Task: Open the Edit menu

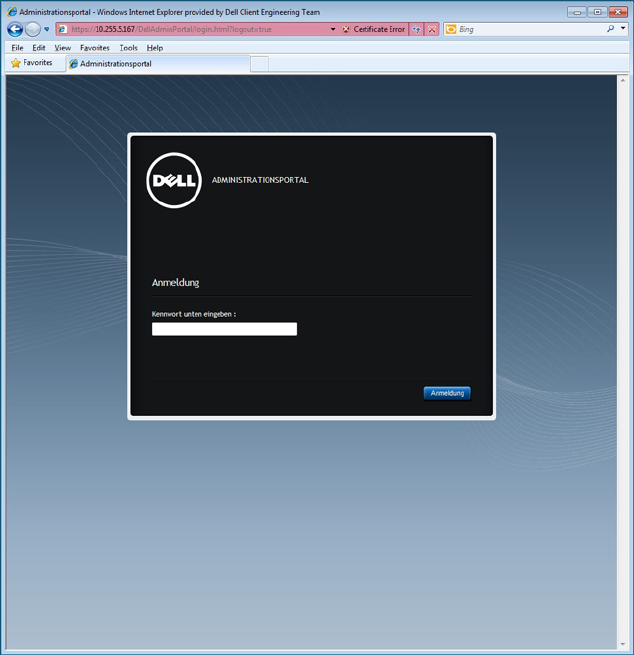Action: [39, 48]
